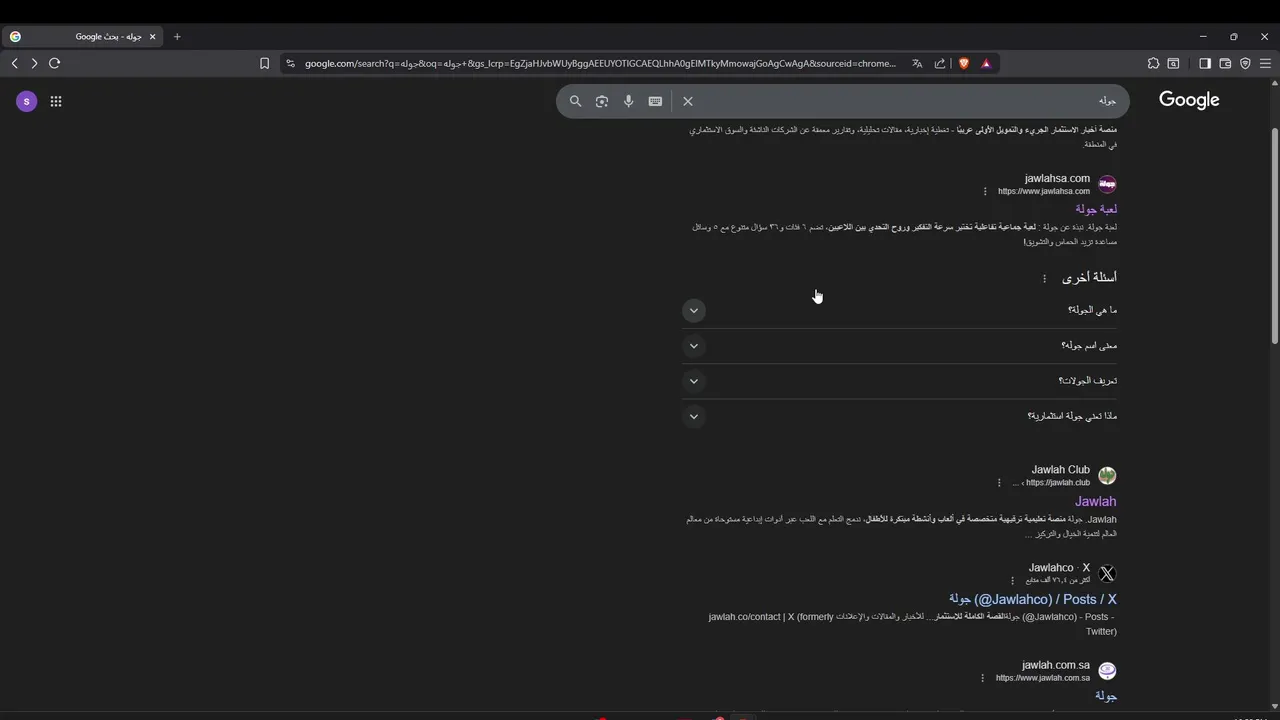The image size is (1280, 720).
Task: Open the translate page icon
Action: [917, 63]
